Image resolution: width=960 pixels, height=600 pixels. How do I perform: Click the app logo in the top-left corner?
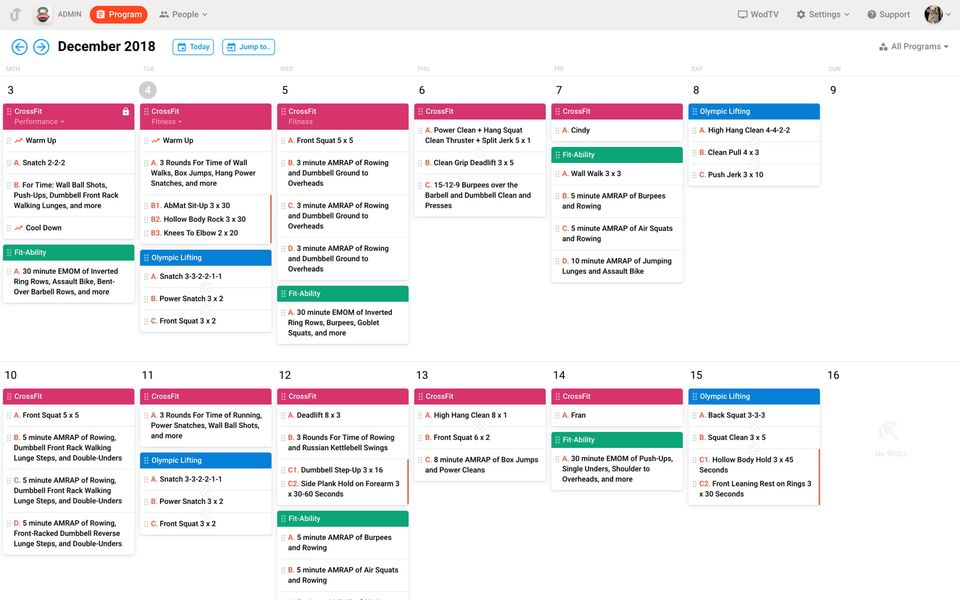click(x=15, y=14)
